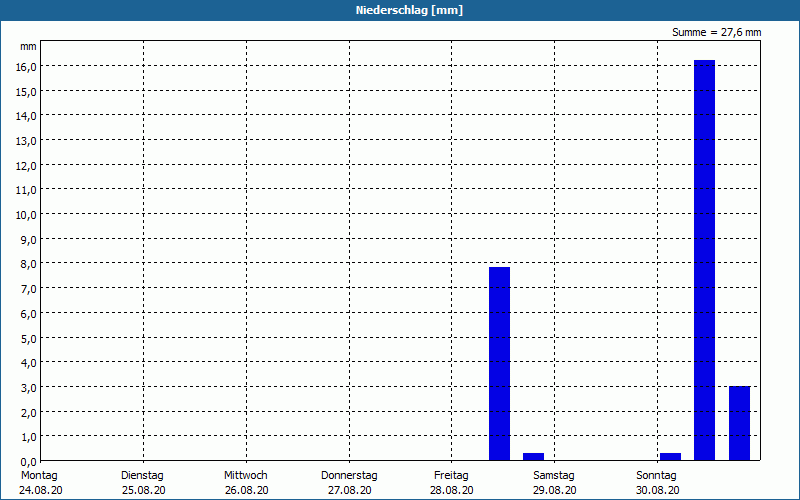Click the 0,0 y-axis tick label
Viewport: 800px width, 500px height.
point(28,462)
